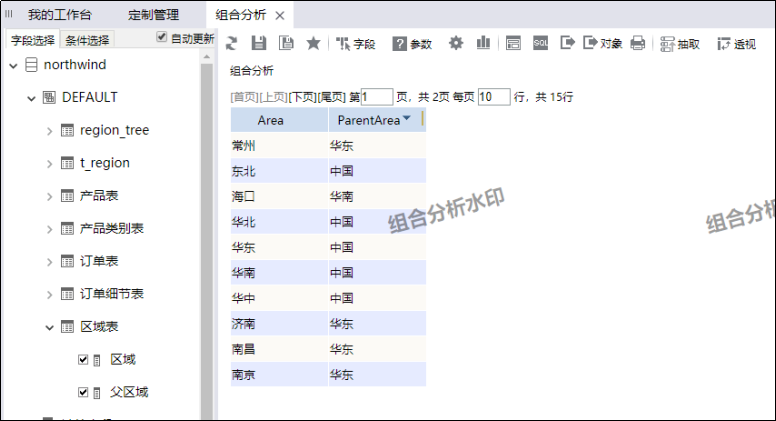
Task: Toggle the 自动更新 checkbox
Action: [161, 37]
